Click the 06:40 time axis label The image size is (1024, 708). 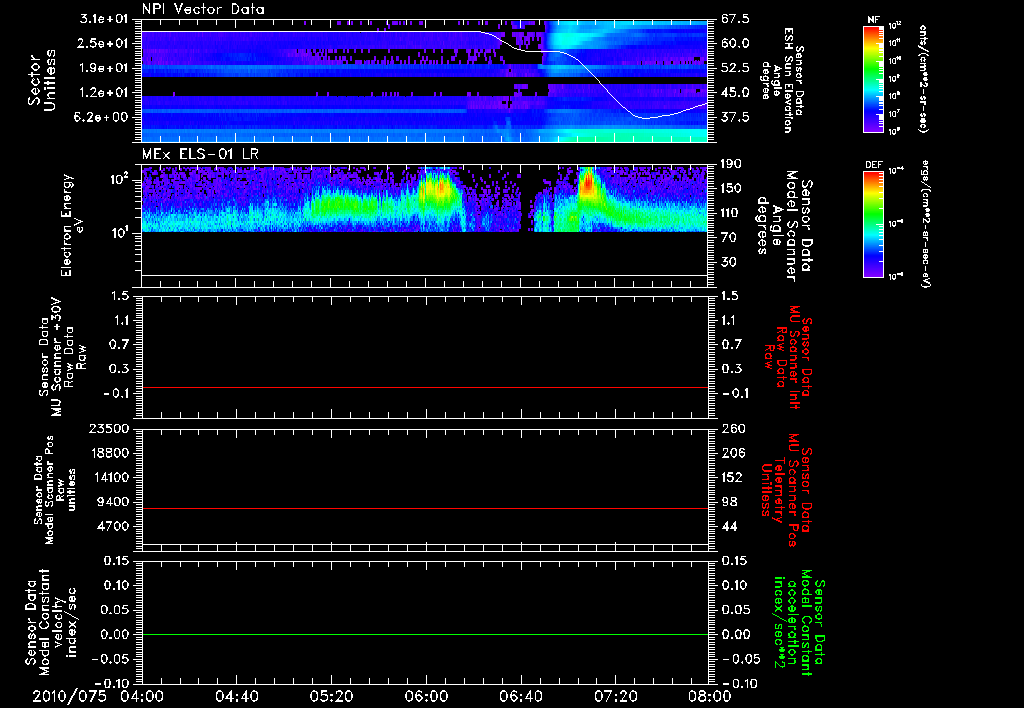520,695
